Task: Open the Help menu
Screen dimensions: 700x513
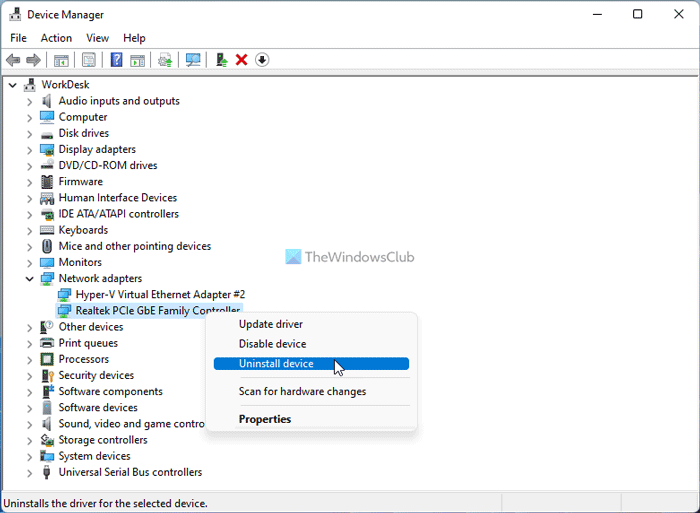Action: [x=134, y=38]
